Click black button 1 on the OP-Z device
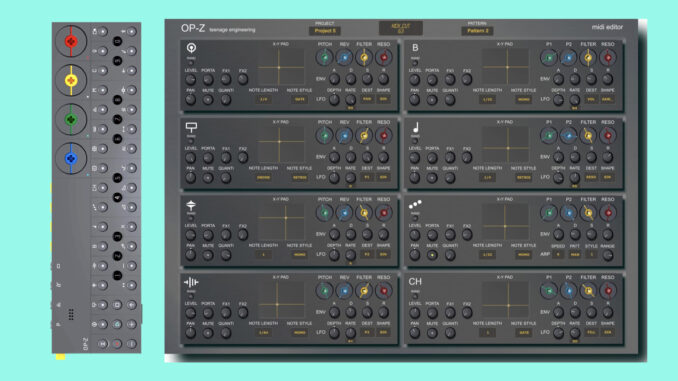Screen dimensions: 678x381 point(117,275)
